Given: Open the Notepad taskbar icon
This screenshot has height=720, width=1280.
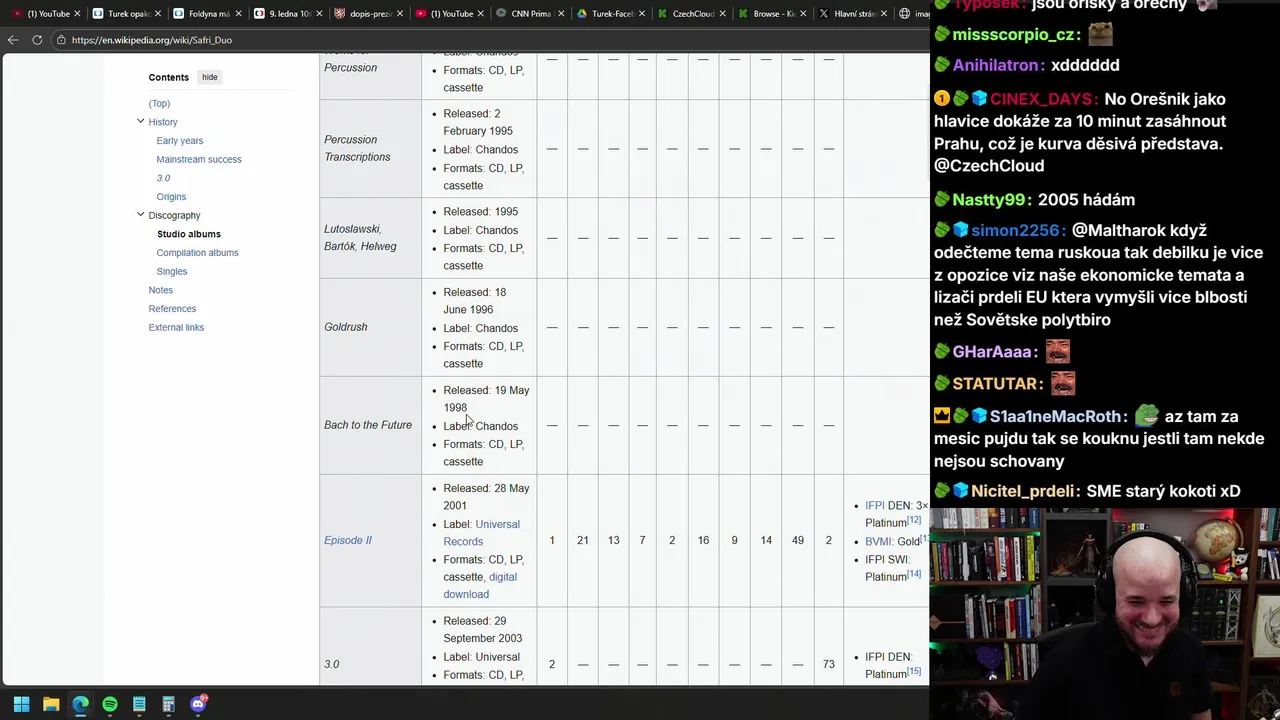Looking at the screenshot, I should [139, 704].
